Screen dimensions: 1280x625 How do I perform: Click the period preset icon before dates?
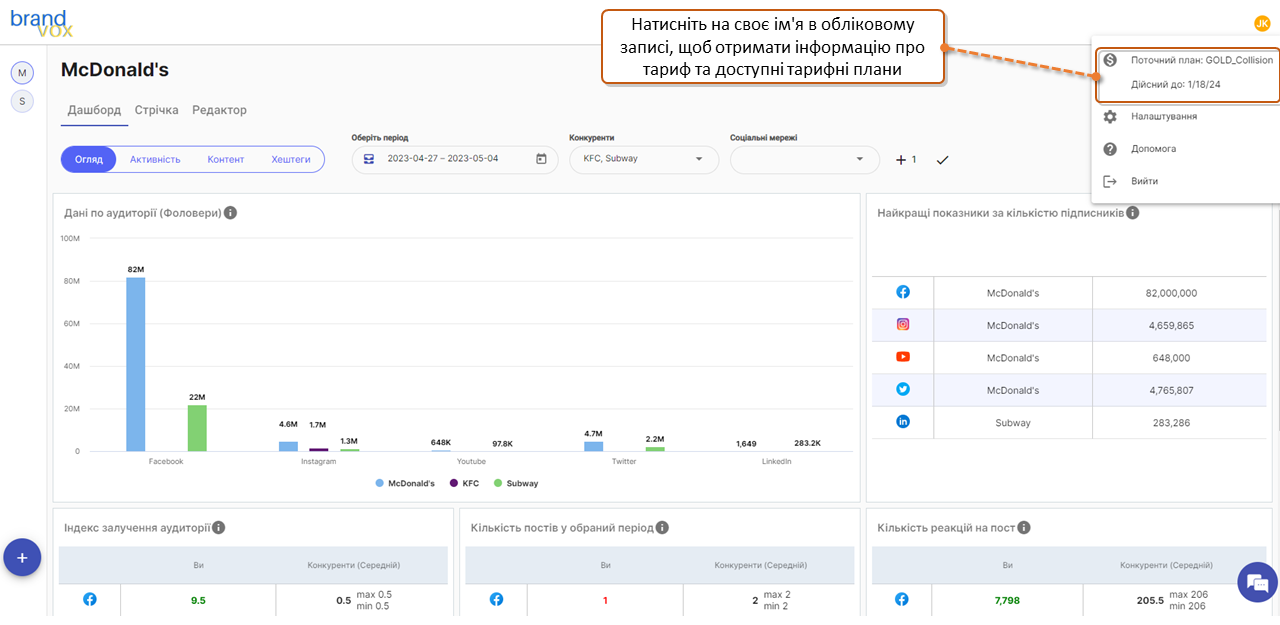coord(369,159)
